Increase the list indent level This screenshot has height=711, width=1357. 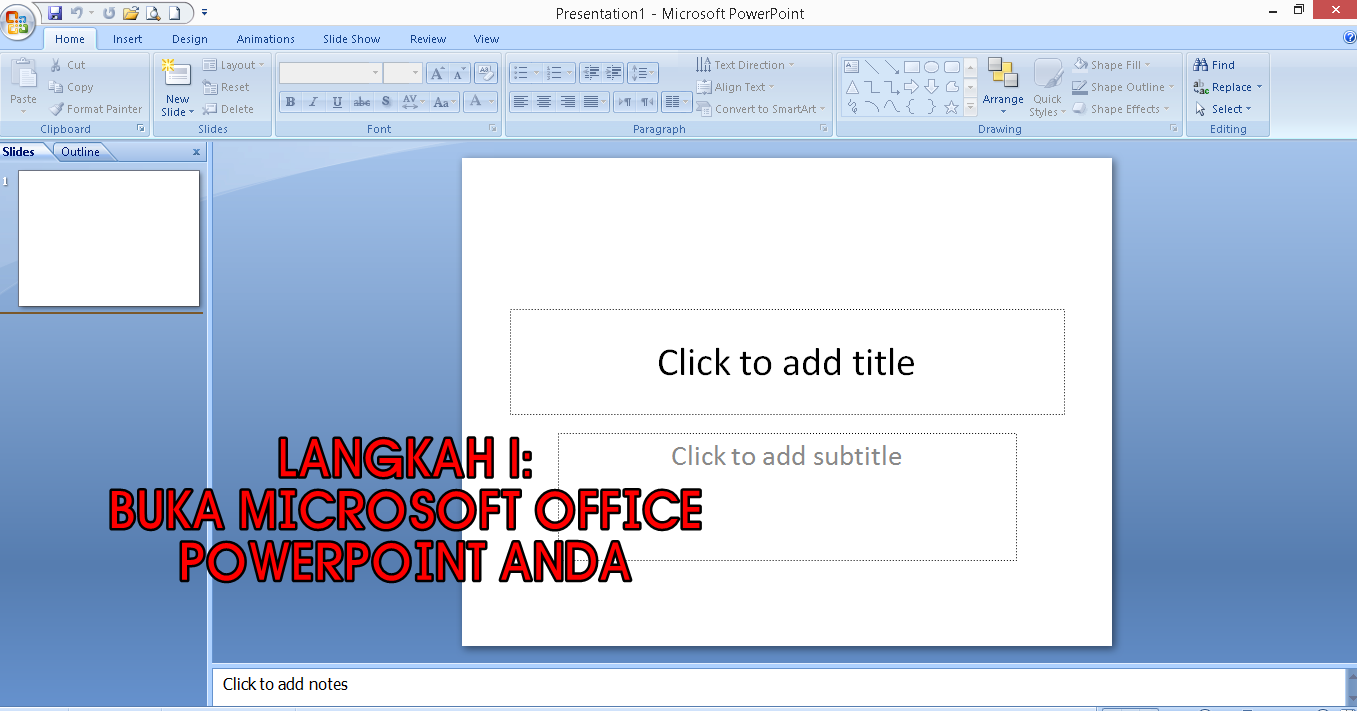pos(613,73)
